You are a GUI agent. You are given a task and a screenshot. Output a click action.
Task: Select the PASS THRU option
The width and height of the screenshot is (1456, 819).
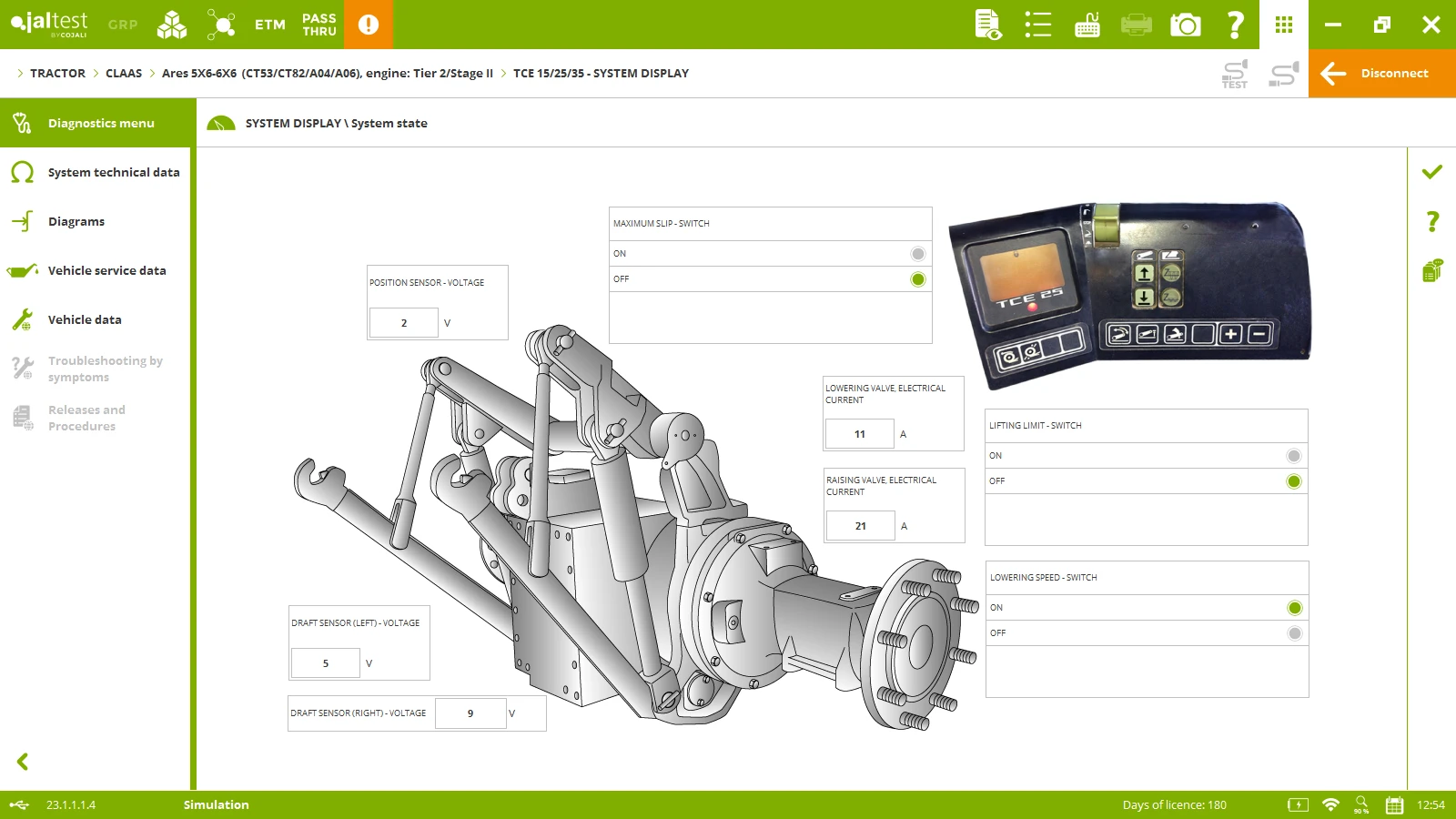[319, 25]
